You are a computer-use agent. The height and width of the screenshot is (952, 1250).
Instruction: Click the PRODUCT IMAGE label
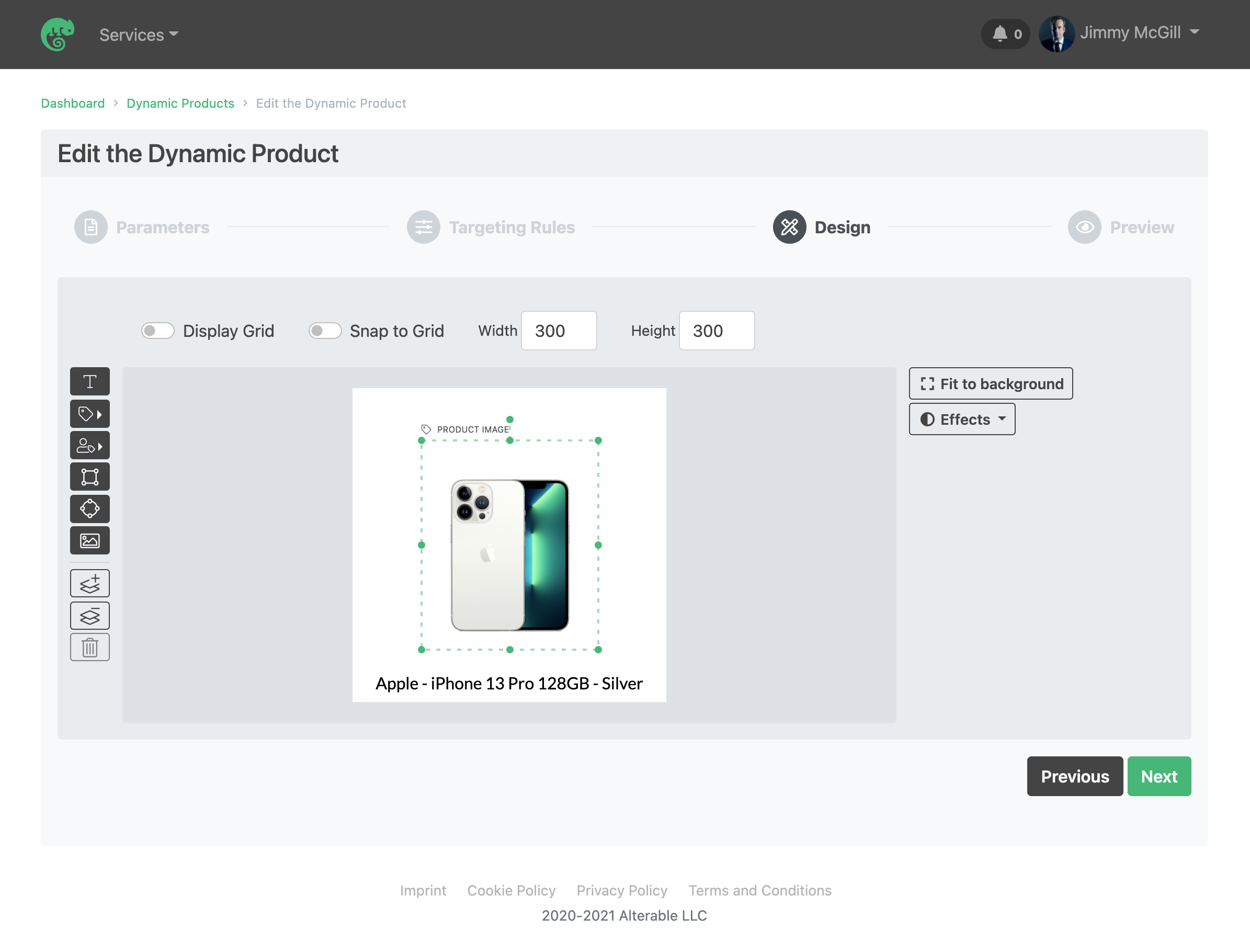473,429
